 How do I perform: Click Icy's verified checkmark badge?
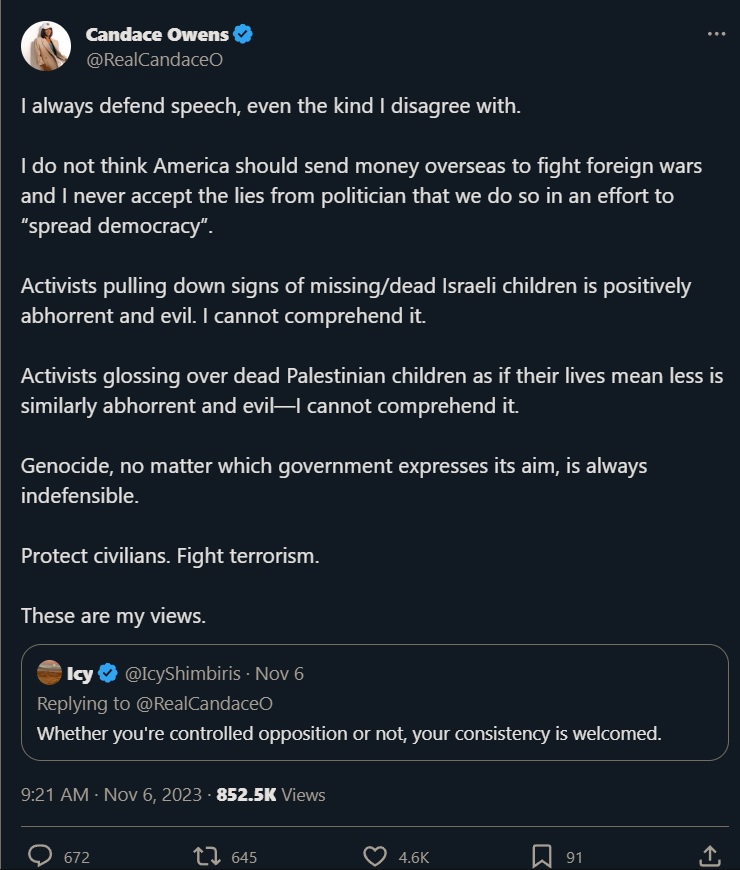point(108,673)
